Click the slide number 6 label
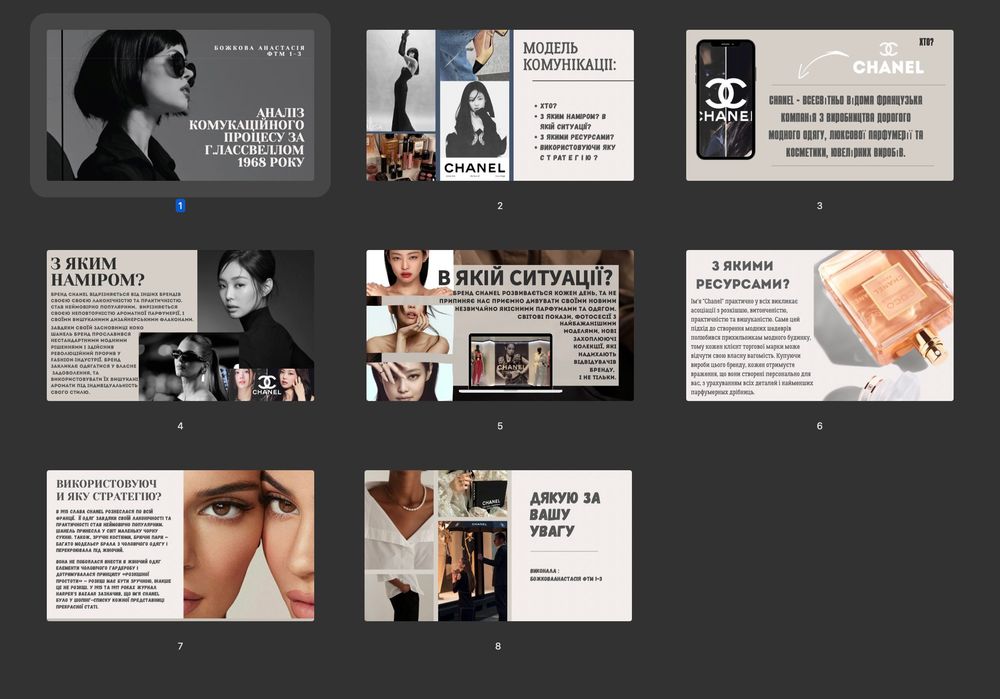 pyautogui.click(x=820, y=425)
